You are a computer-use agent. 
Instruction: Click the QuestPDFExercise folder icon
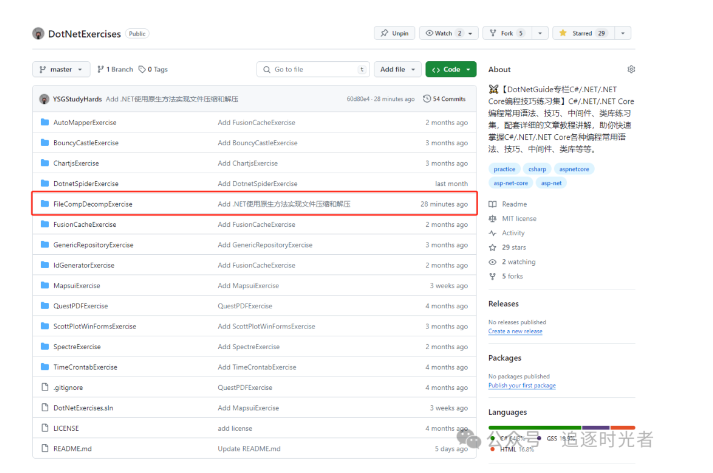45,306
